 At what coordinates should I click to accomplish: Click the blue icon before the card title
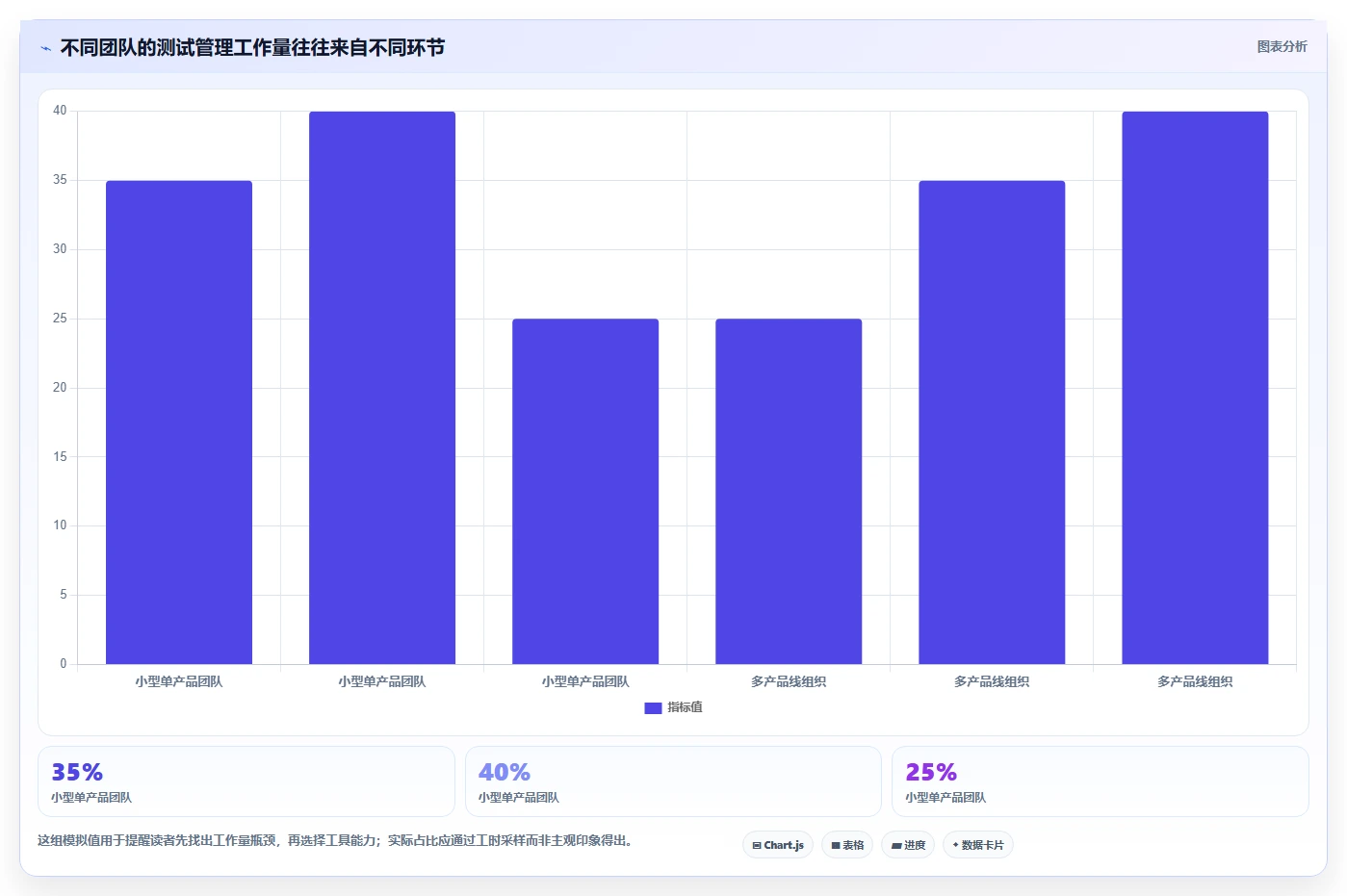(45, 48)
